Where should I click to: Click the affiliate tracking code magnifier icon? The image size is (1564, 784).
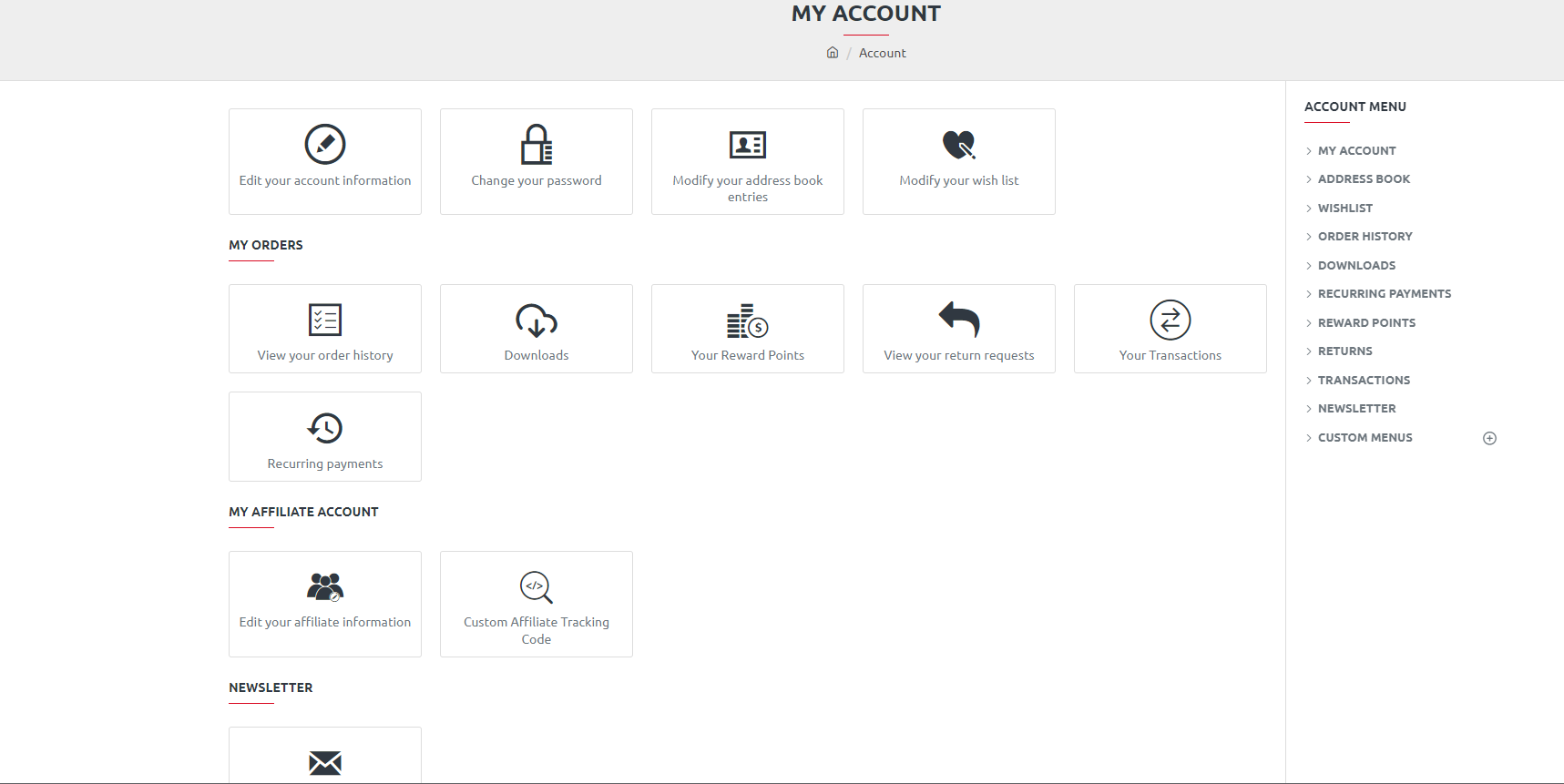point(537,587)
